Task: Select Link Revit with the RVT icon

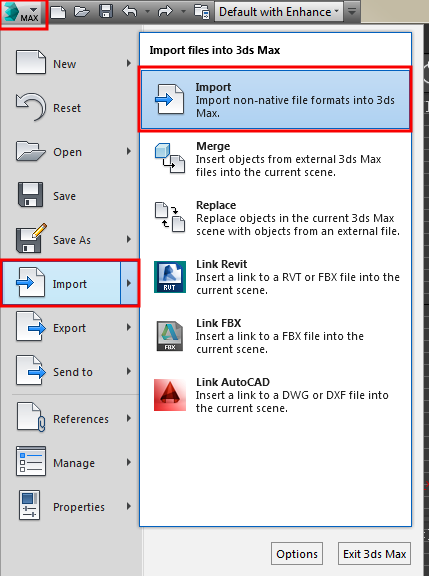Action: coord(275,277)
